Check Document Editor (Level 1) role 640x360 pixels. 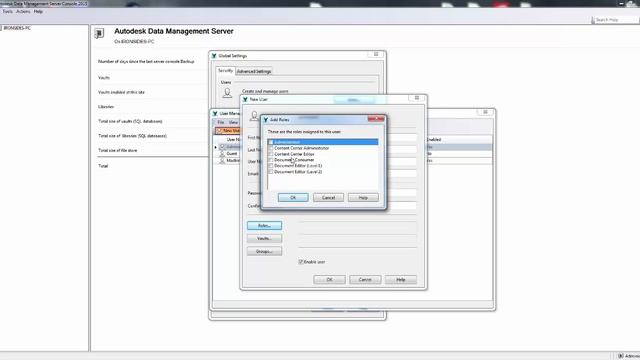[271, 166]
